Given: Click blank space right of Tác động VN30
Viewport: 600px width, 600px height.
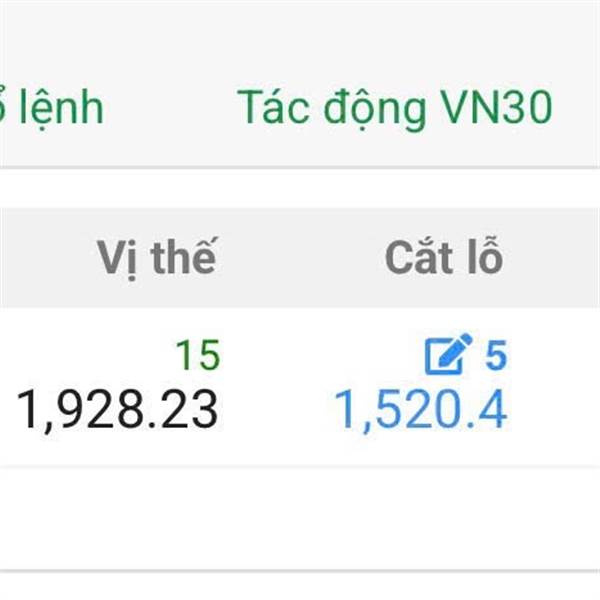Looking at the screenshot, I should 577,108.
